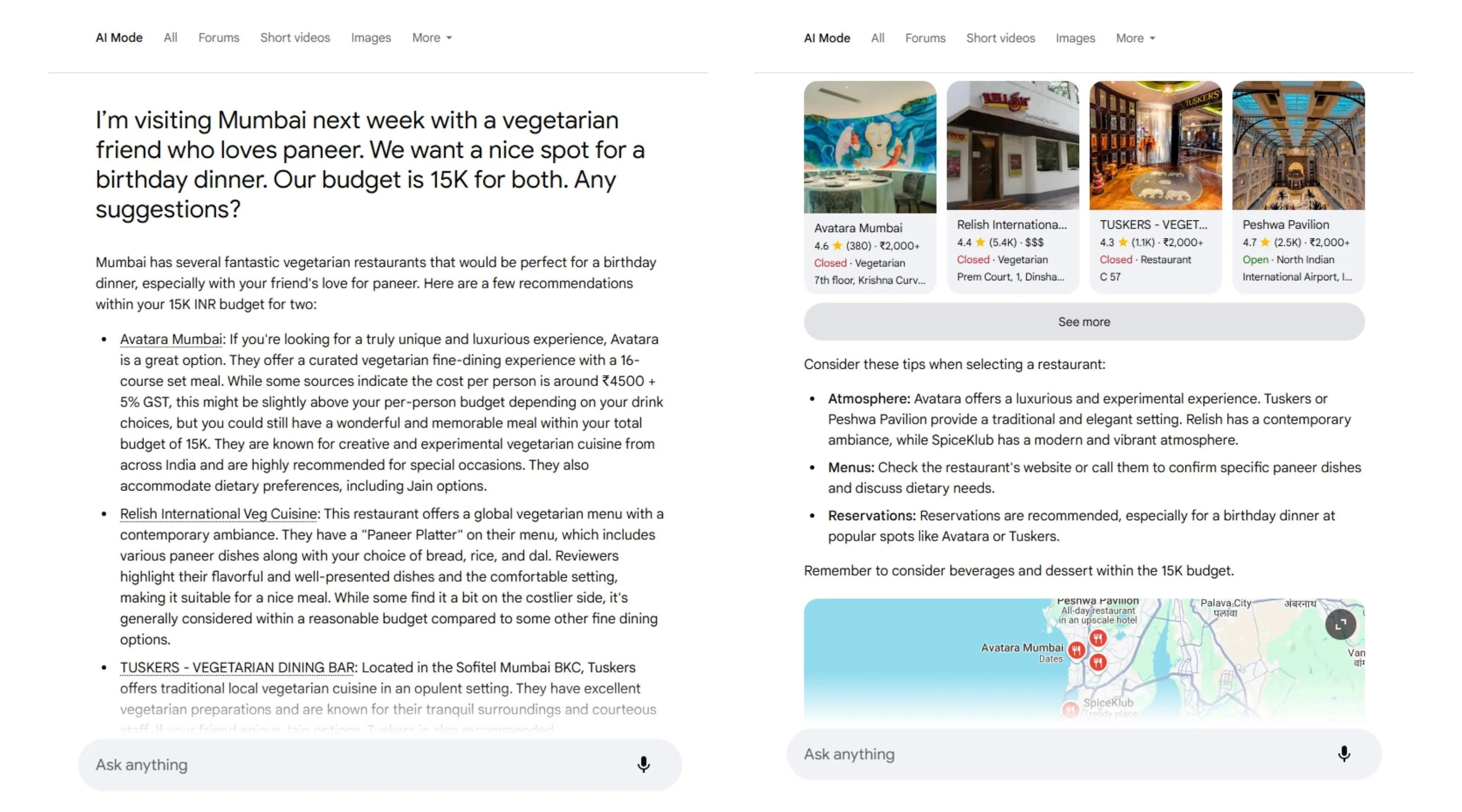Select AI Mode tab in left panel

point(119,38)
